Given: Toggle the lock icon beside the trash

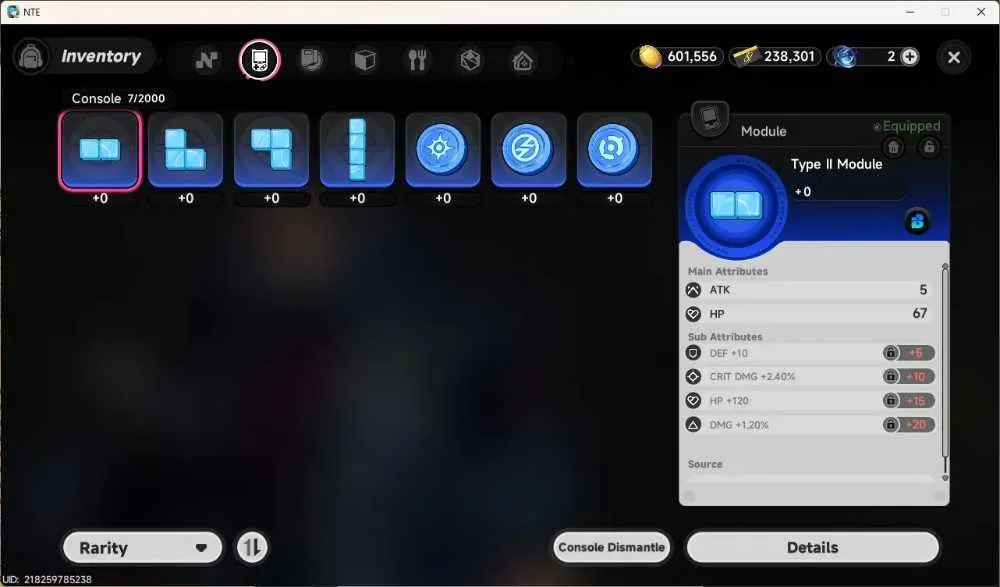Looking at the screenshot, I should [x=929, y=147].
